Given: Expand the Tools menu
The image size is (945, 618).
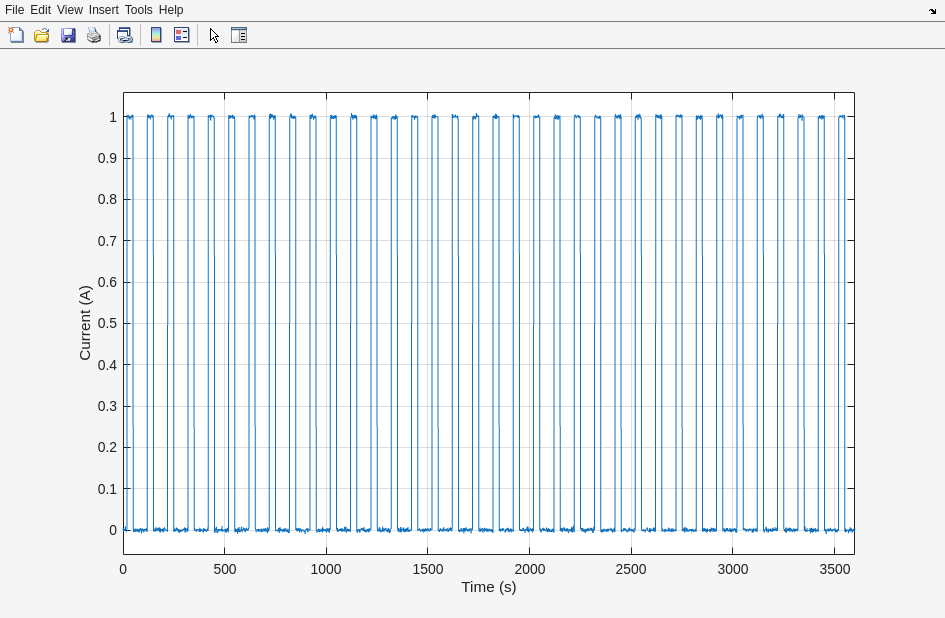Looking at the screenshot, I should click(138, 10).
